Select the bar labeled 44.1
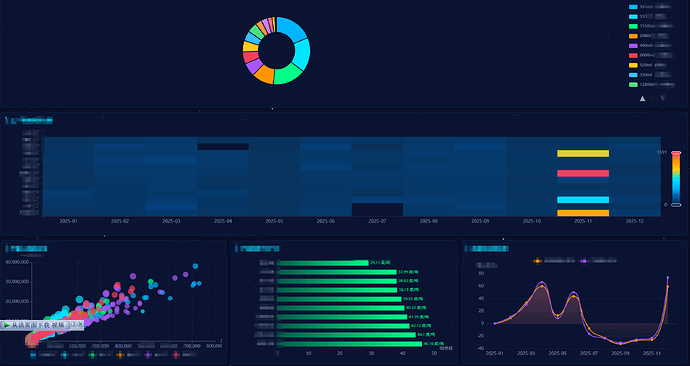Viewport: 690px width, 366px height. [x=347, y=335]
